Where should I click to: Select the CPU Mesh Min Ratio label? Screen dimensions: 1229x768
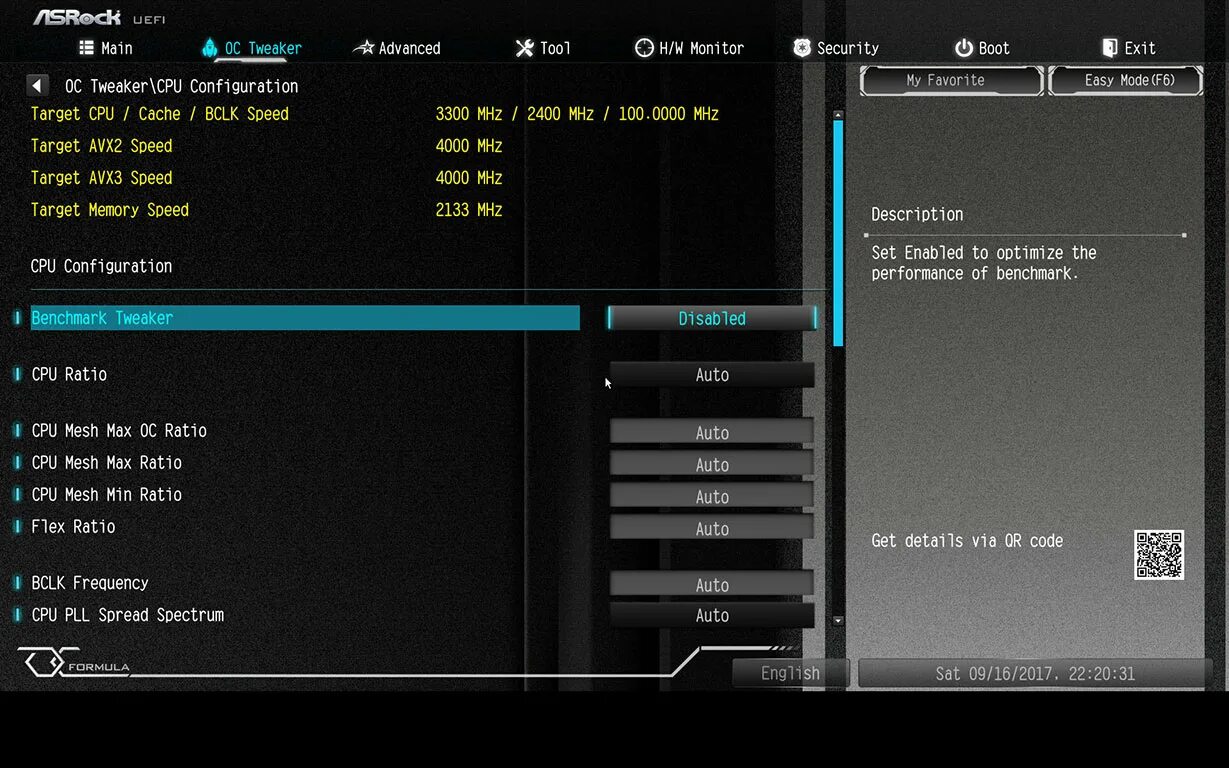(106, 495)
